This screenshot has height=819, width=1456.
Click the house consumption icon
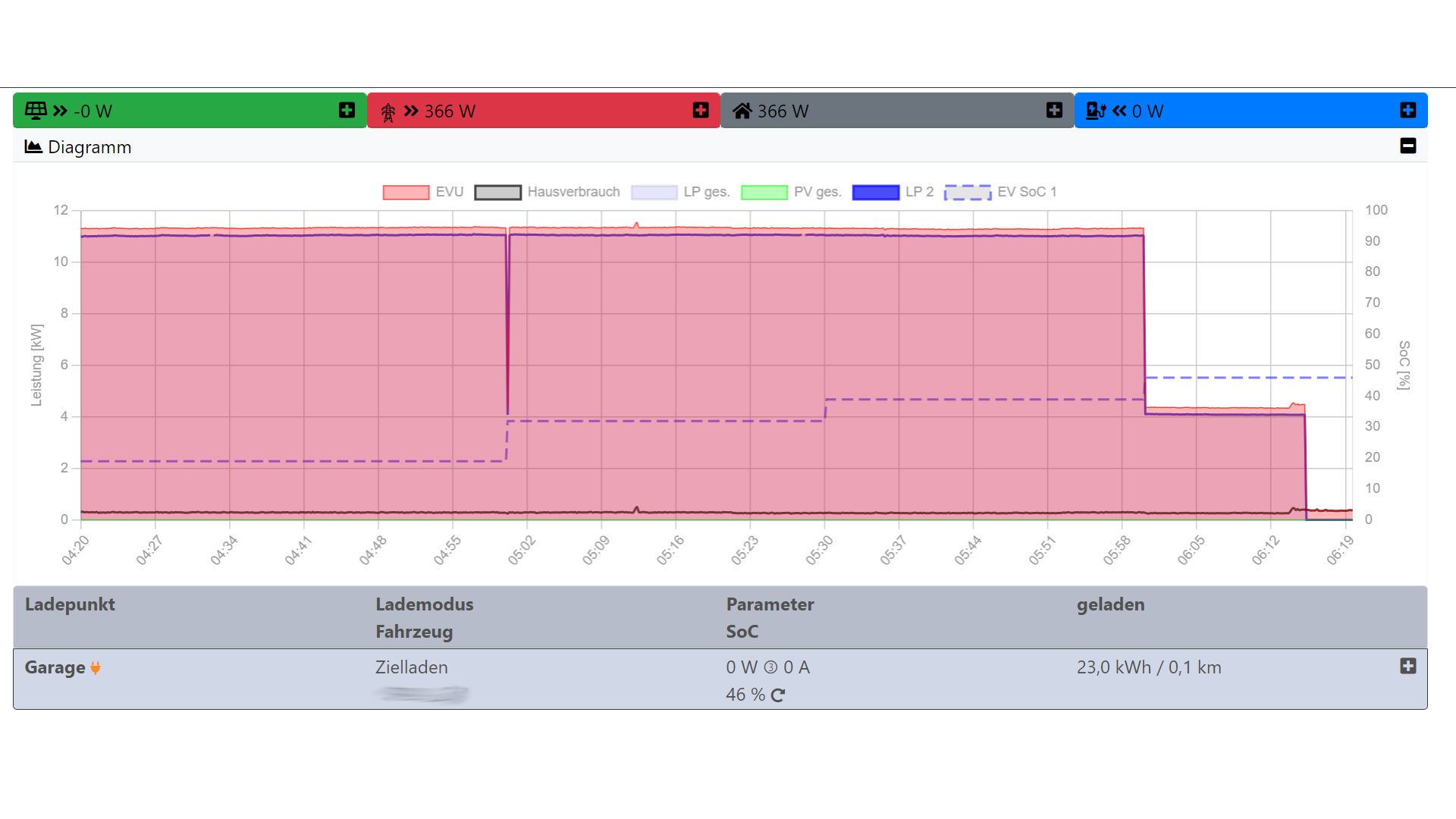(742, 111)
